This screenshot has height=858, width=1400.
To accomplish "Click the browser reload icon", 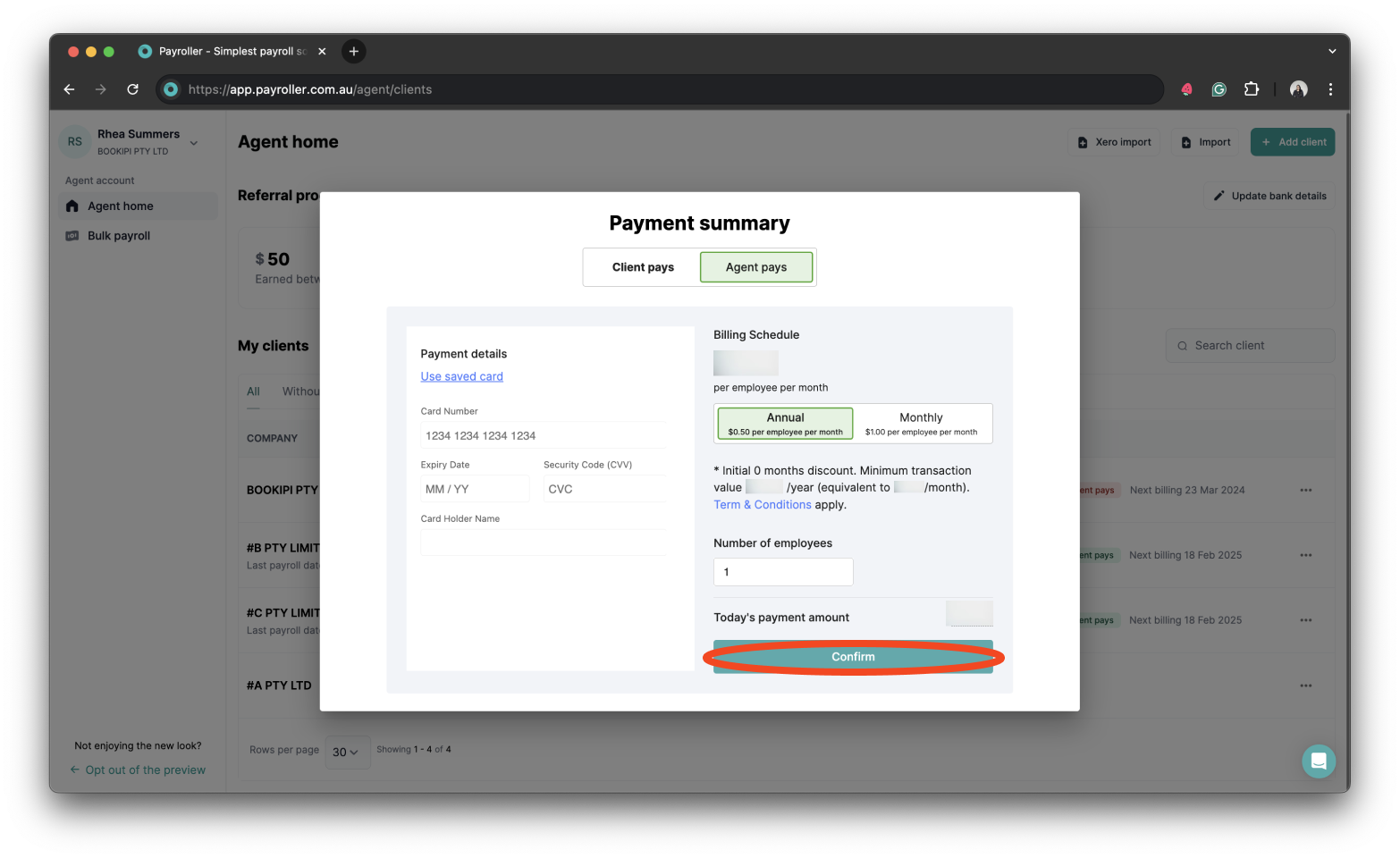I will pos(132,89).
